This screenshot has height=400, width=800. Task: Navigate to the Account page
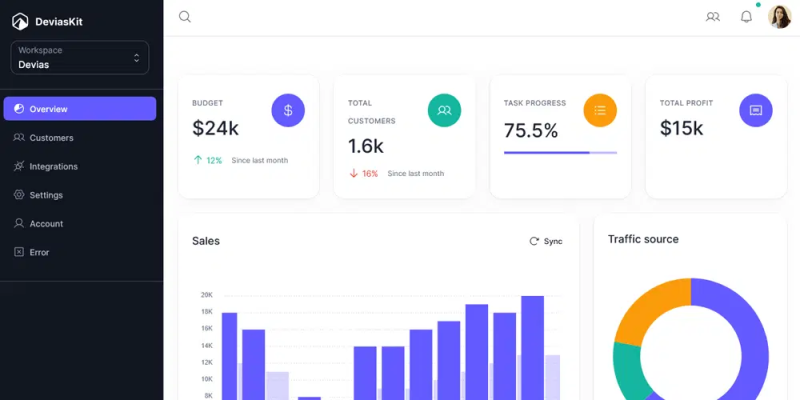tap(80, 223)
